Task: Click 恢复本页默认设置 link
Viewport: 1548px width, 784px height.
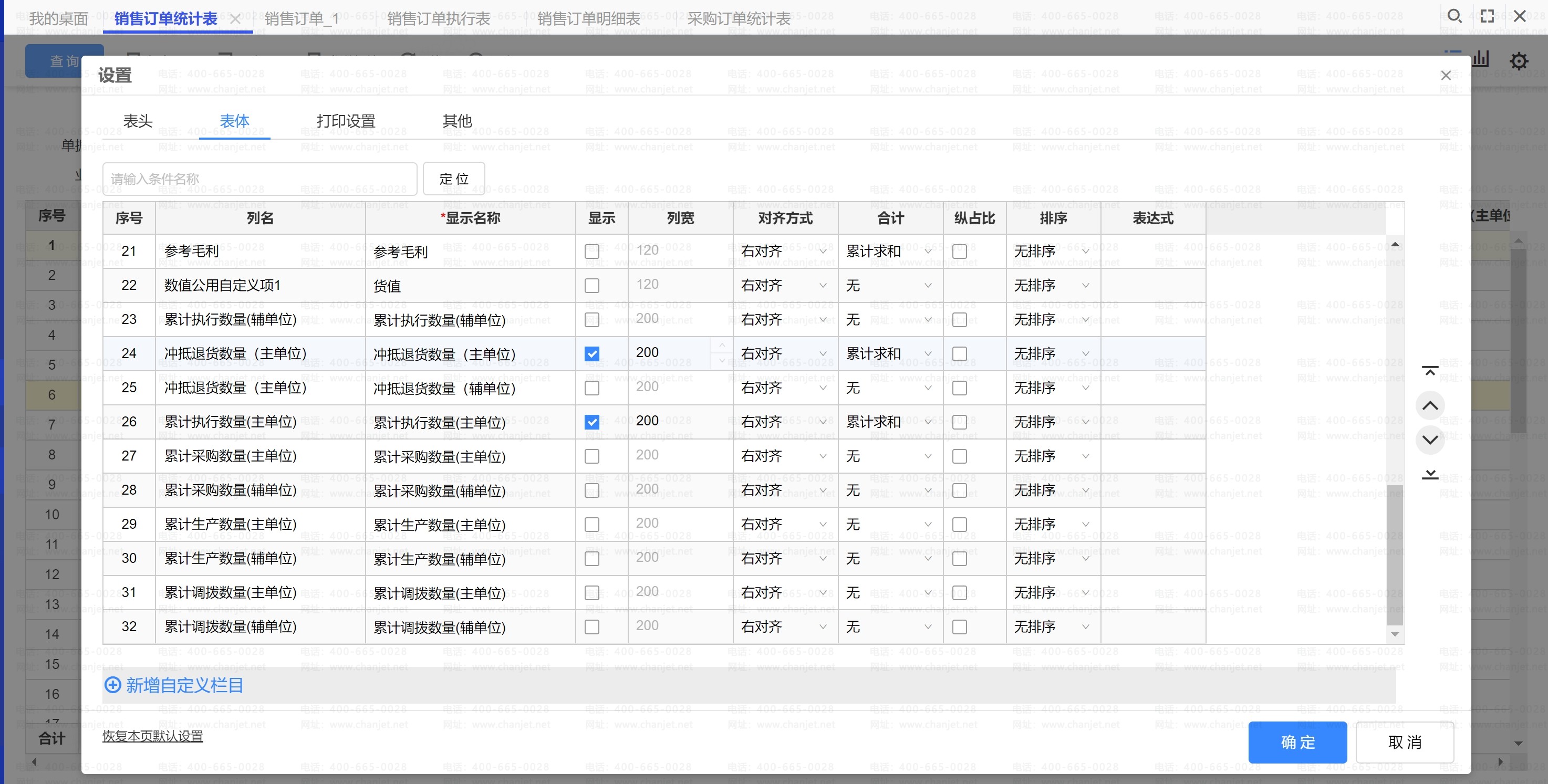Action: [x=153, y=736]
